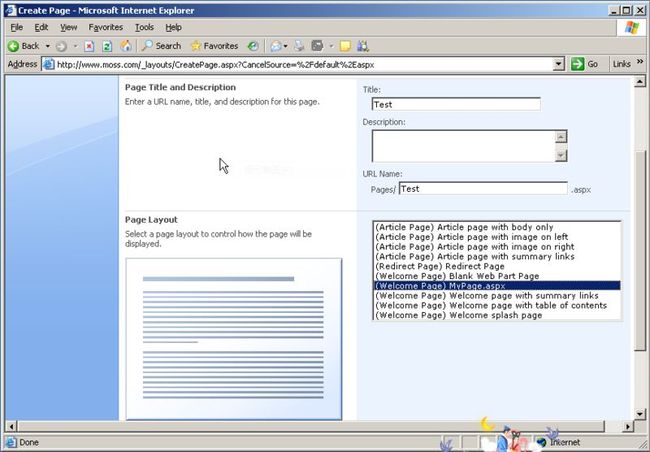Expand the Links chevron
This screenshot has height=452, width=650.
click(x=640, y=62)
